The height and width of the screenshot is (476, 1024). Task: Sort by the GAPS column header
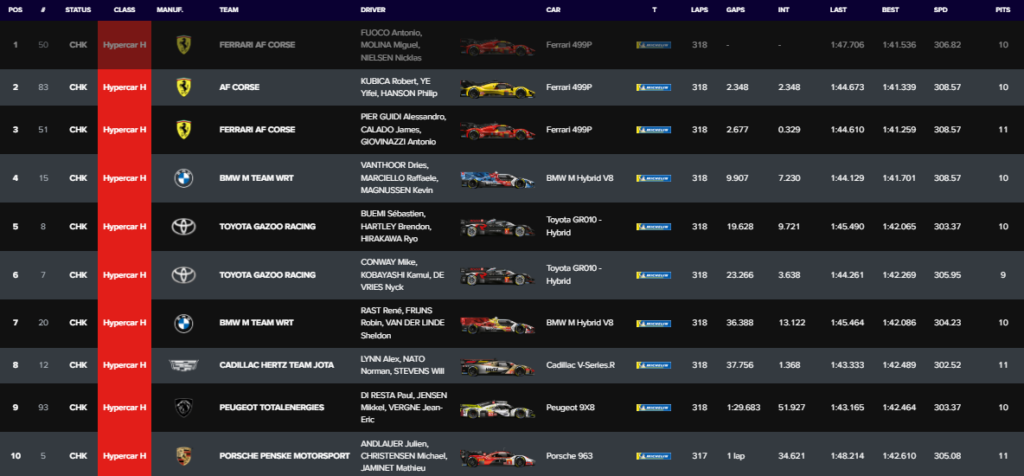pos(735,10)
